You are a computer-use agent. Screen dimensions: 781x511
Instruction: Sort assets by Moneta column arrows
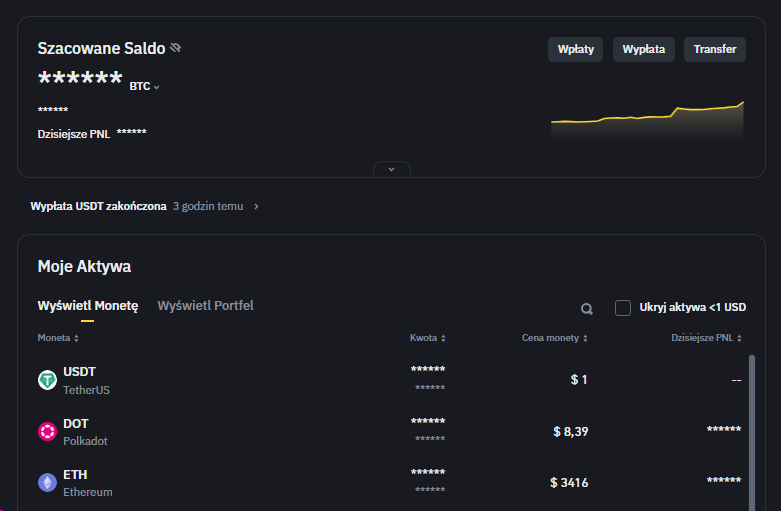pos(76,339)
